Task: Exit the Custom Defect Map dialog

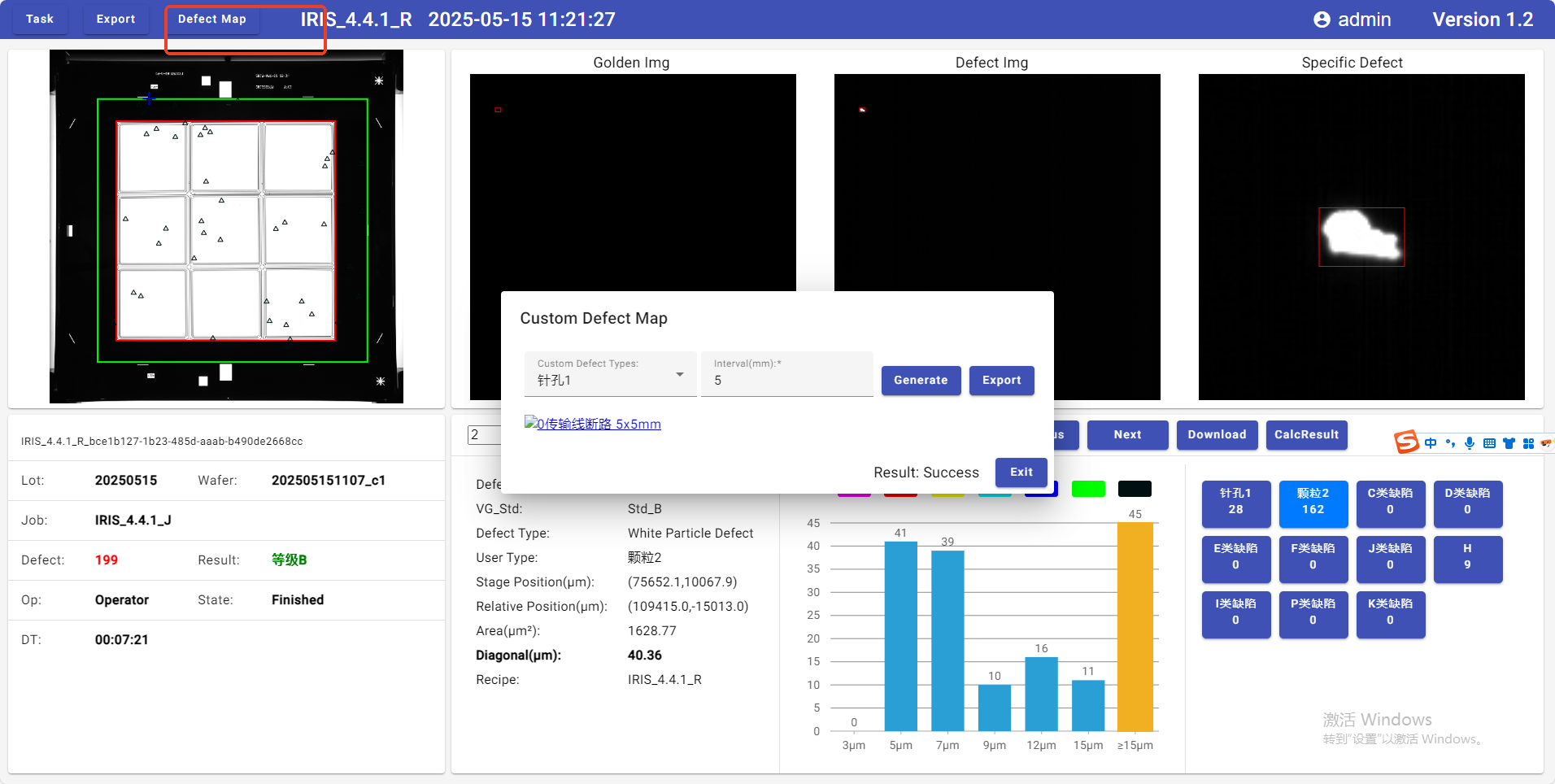Action: (1021, 472)
